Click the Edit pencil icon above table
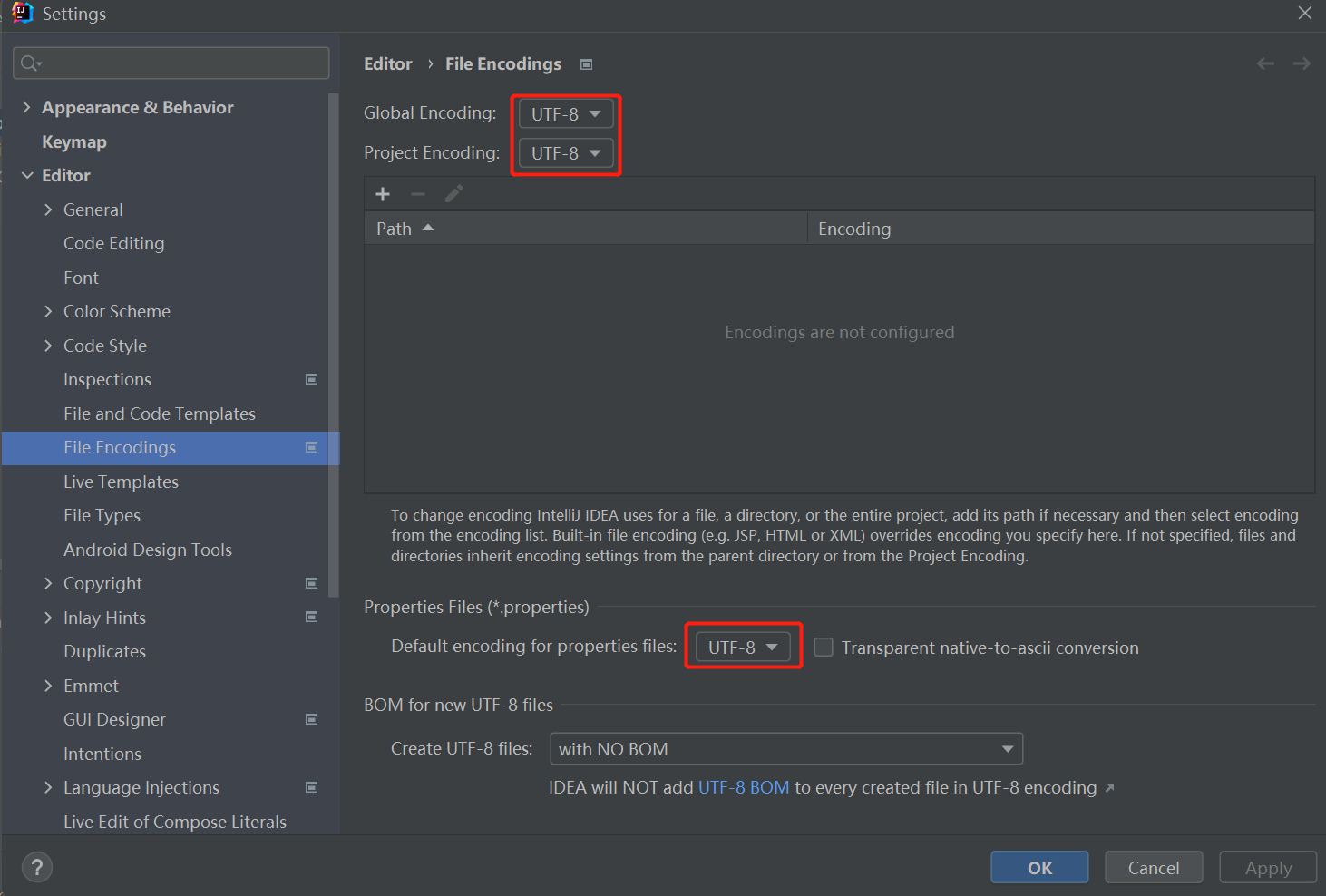The image size is (1326, 896). pos(453,194)
